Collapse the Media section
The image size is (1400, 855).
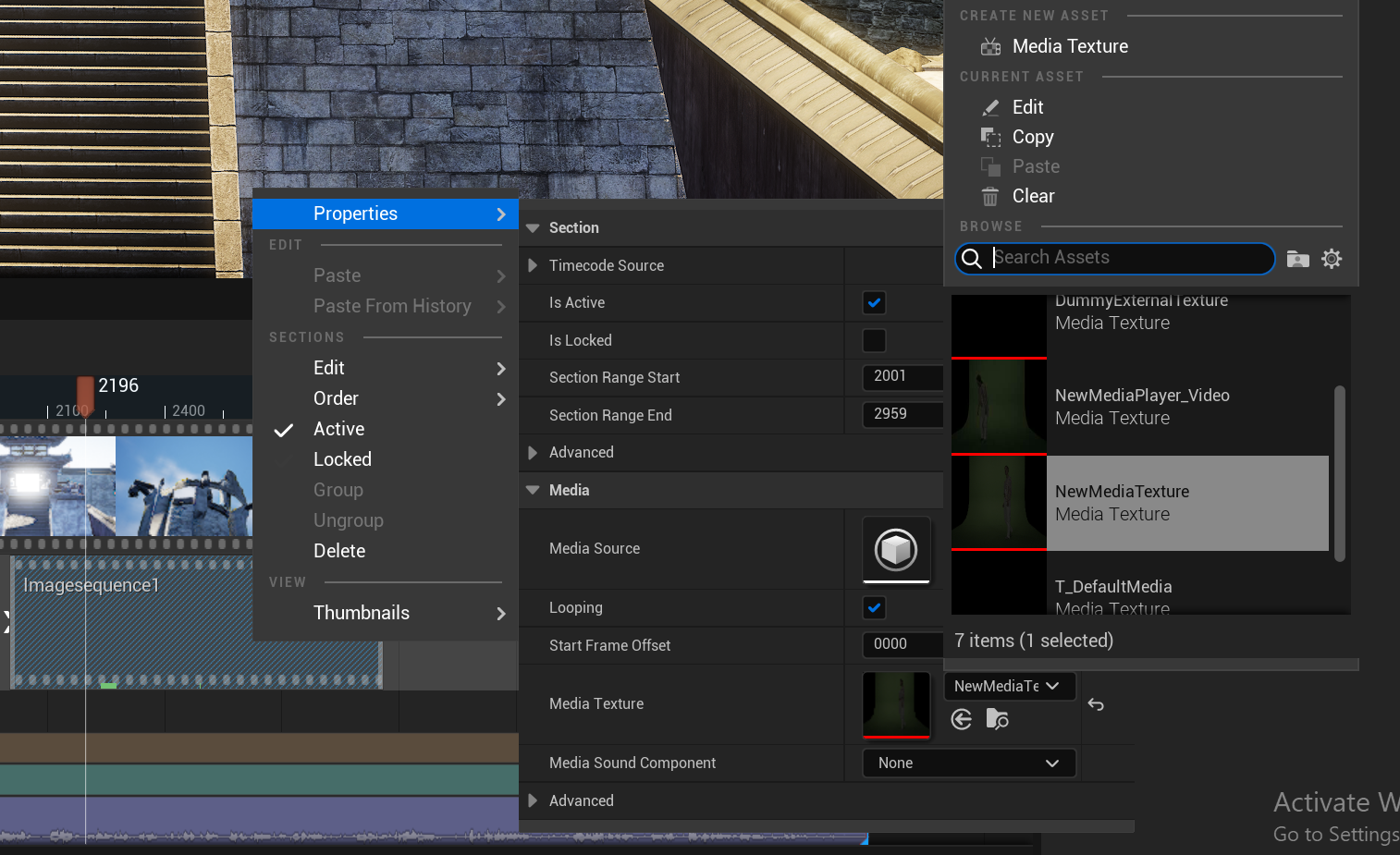tap(533, 490)
